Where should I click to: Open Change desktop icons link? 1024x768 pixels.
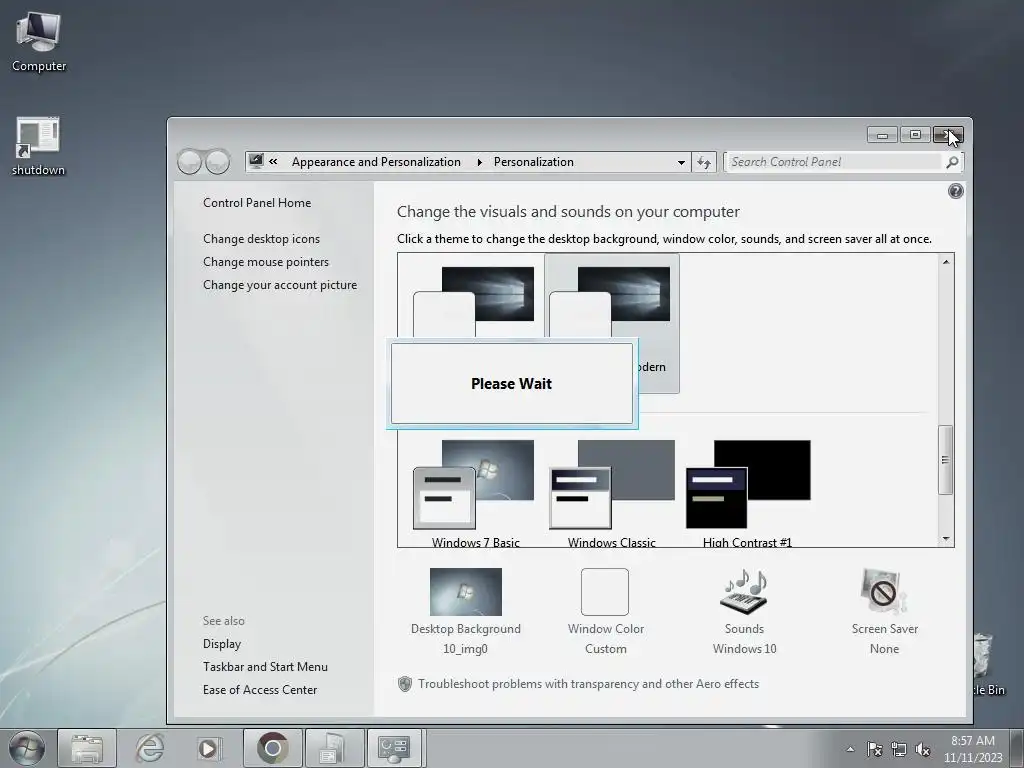click(261, 238)
